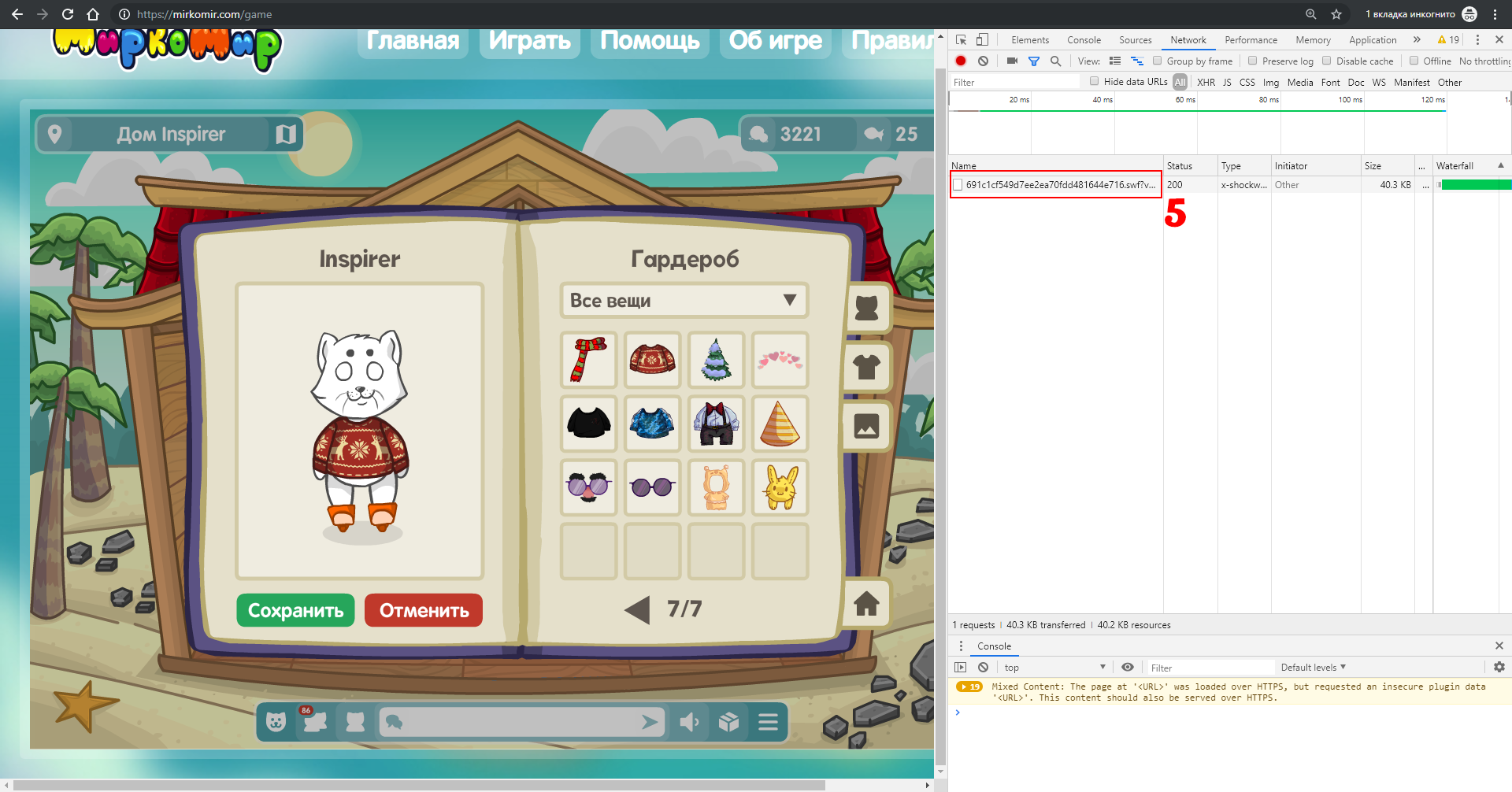Open DevTools three-dot customize menu
The width and height of the screenshot is (1512, 792).
[1477, 39]
